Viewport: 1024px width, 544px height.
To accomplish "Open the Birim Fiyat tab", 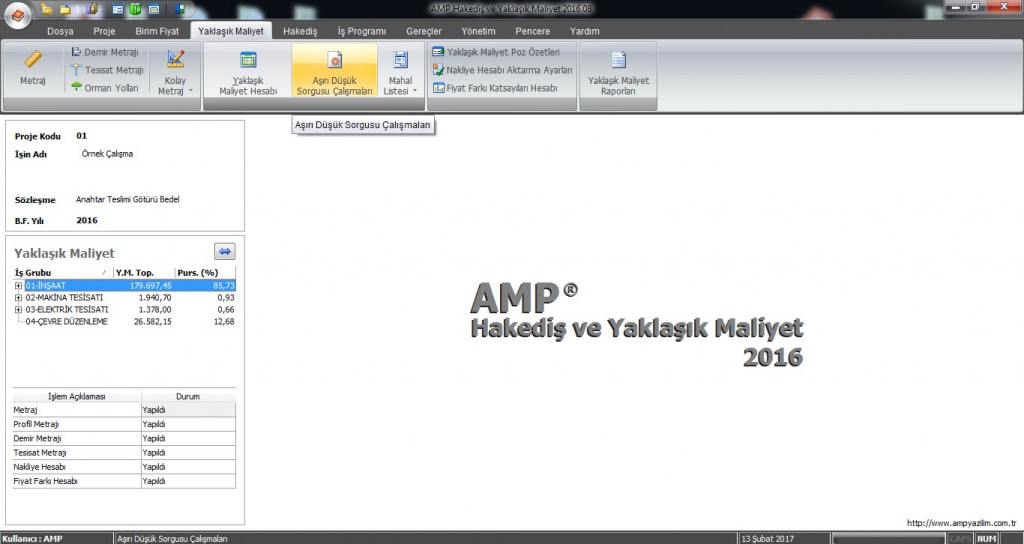I will (157, 31).
